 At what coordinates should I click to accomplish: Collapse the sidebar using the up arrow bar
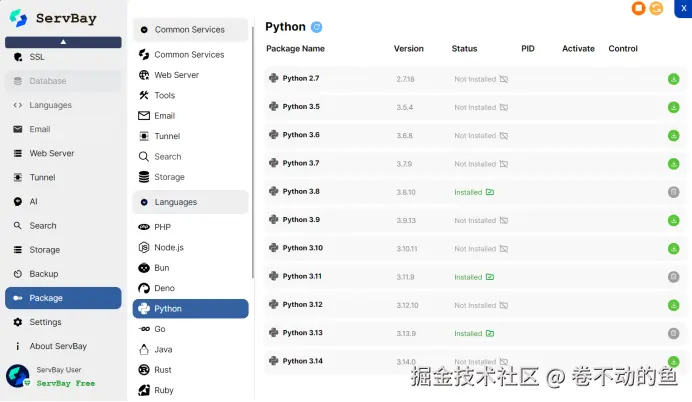[63, 42]
